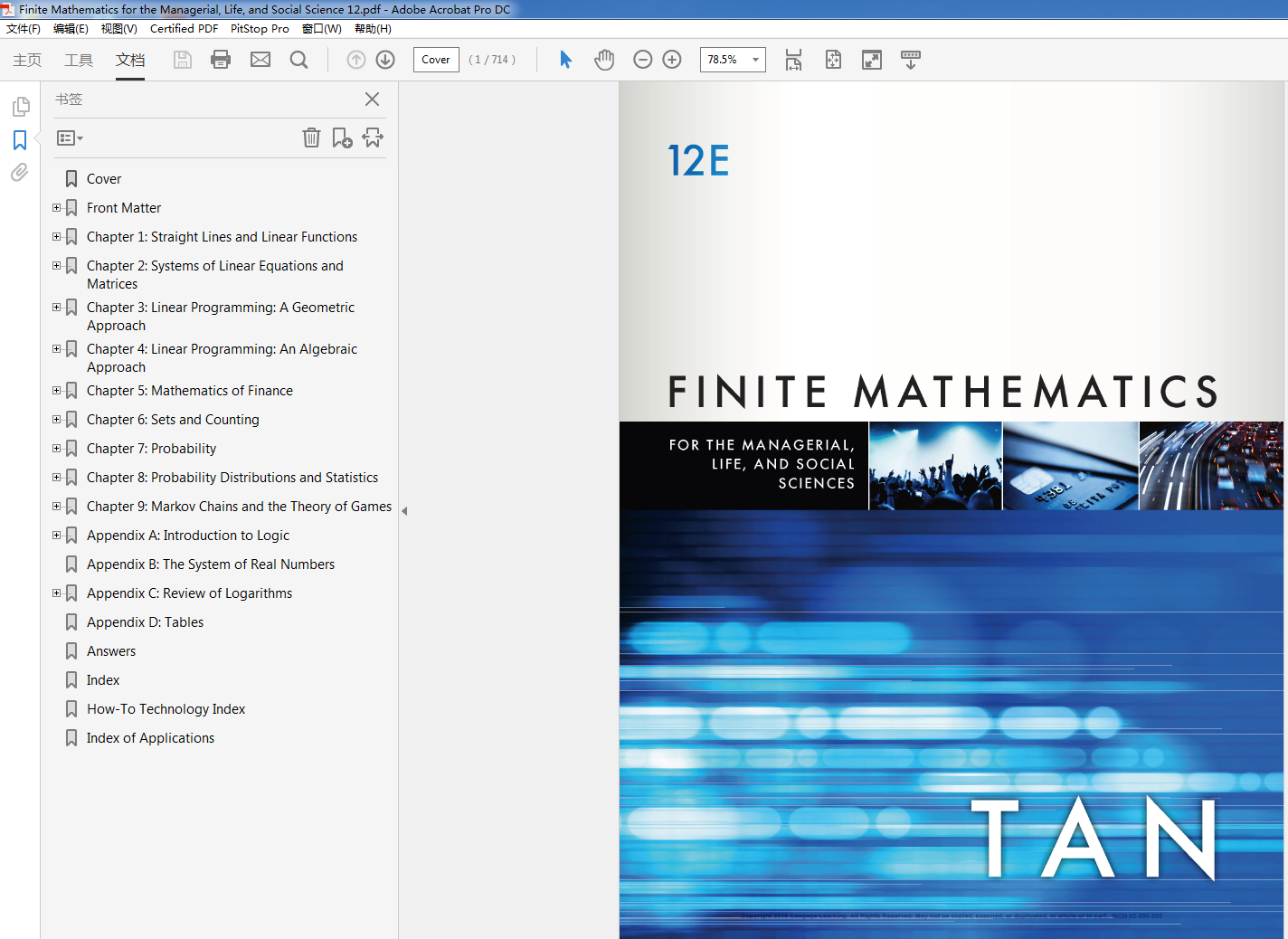Click the concert crowd cover image
The width and height of the screenshot is (1288, 939).
[935, 466]
